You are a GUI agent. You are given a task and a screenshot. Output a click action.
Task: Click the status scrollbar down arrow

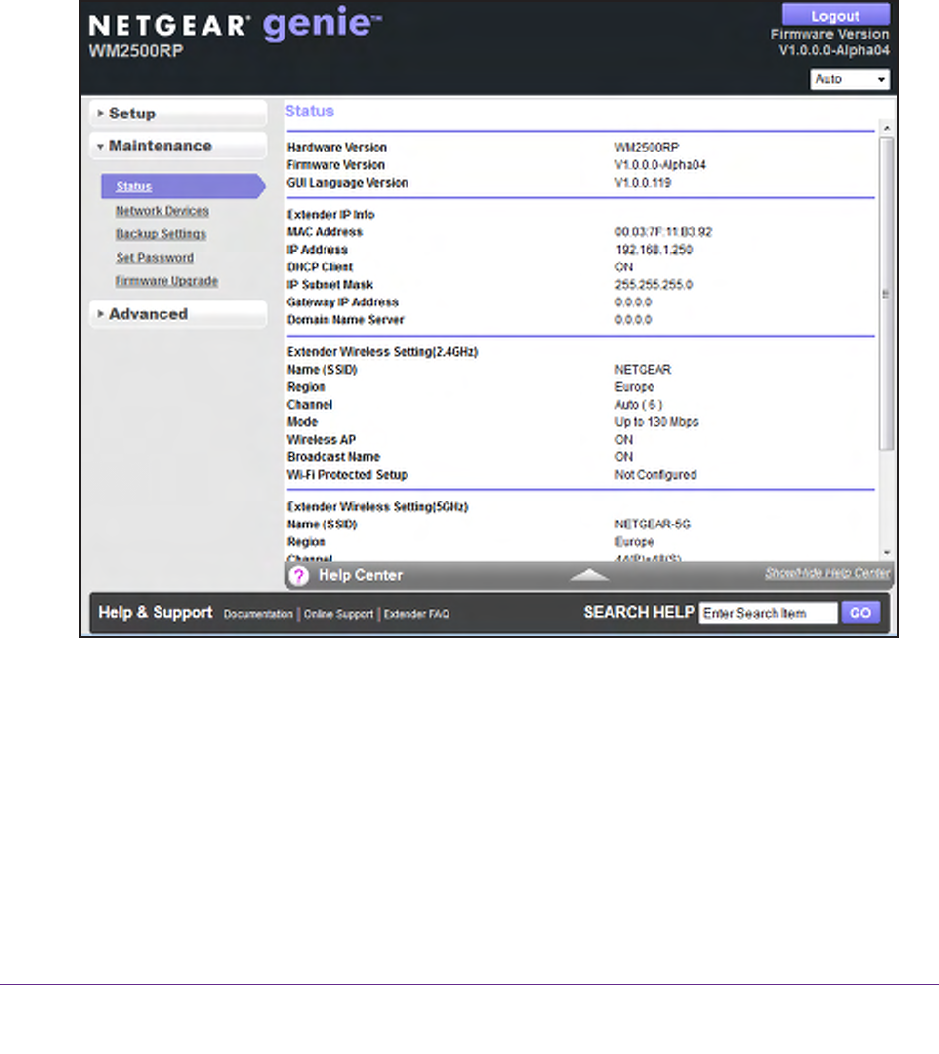tap(887, 553)
